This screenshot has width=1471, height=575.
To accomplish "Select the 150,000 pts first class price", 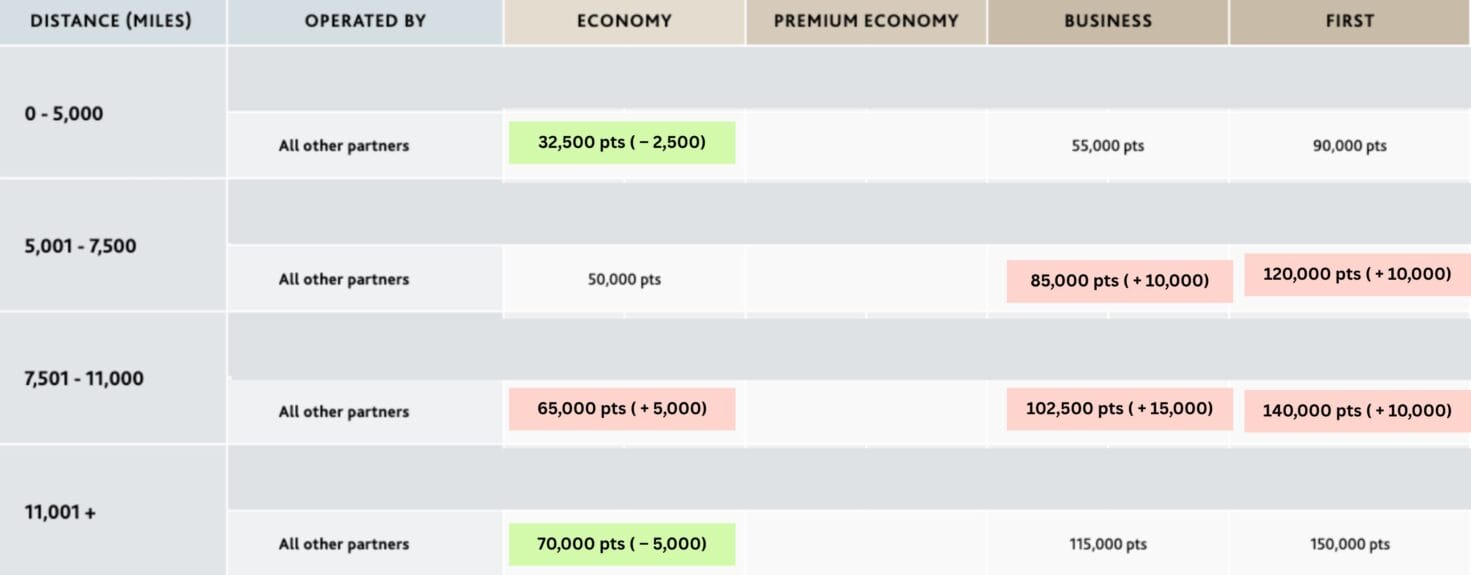I will click(1350, 545).
